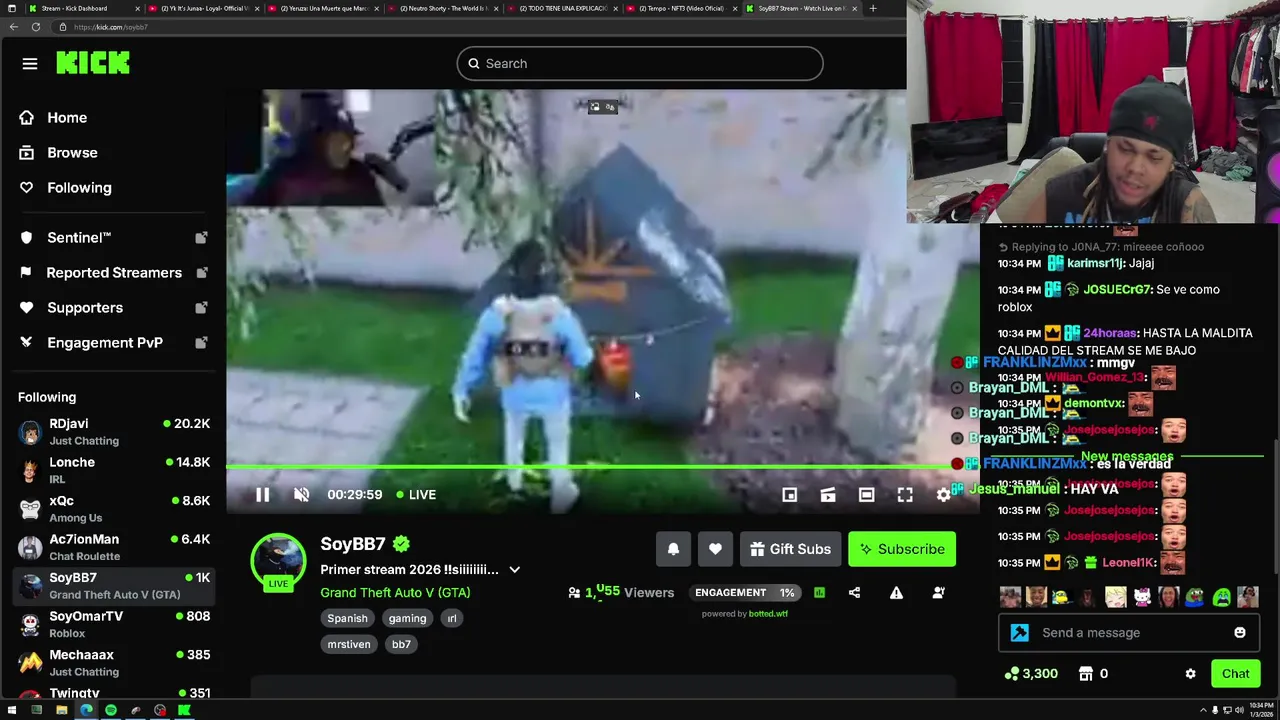Pause the stream video
The height and width of the screenshot is (720, 1280).
tap(262, 494)
